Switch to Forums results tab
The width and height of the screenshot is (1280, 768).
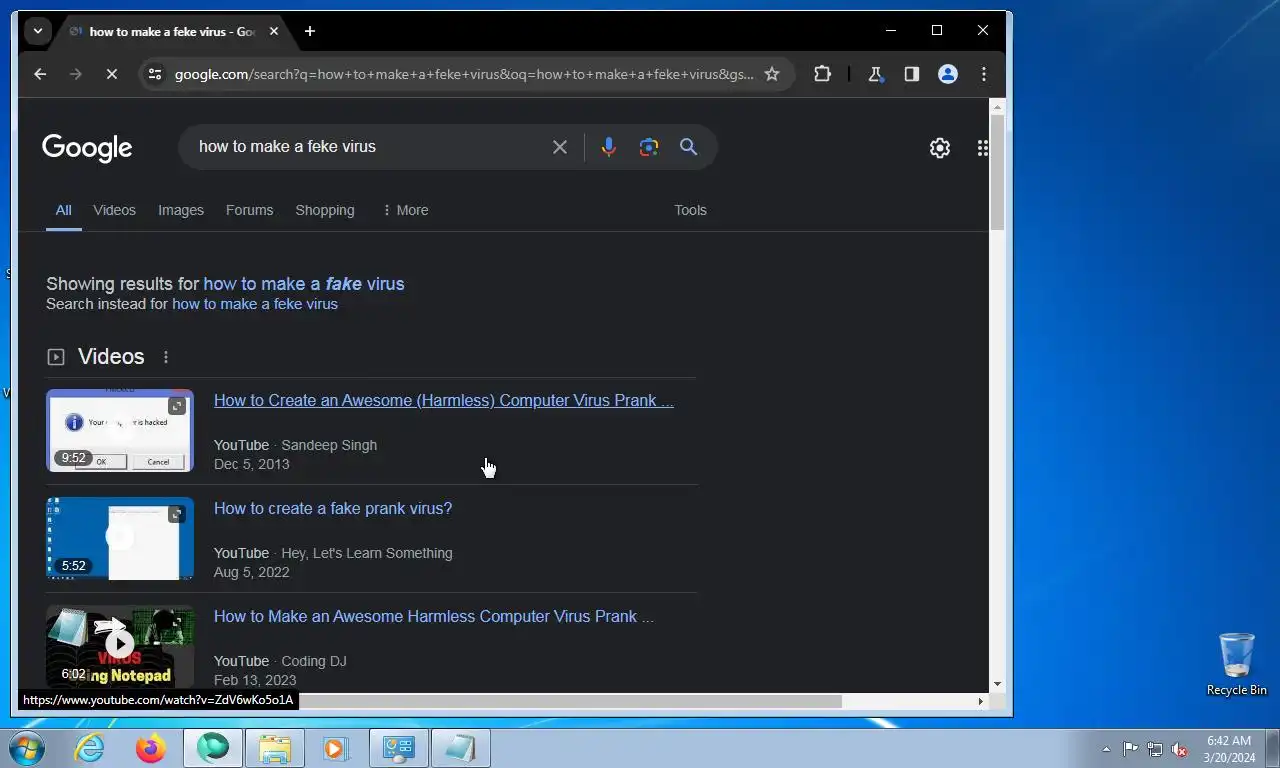point(249,210)
